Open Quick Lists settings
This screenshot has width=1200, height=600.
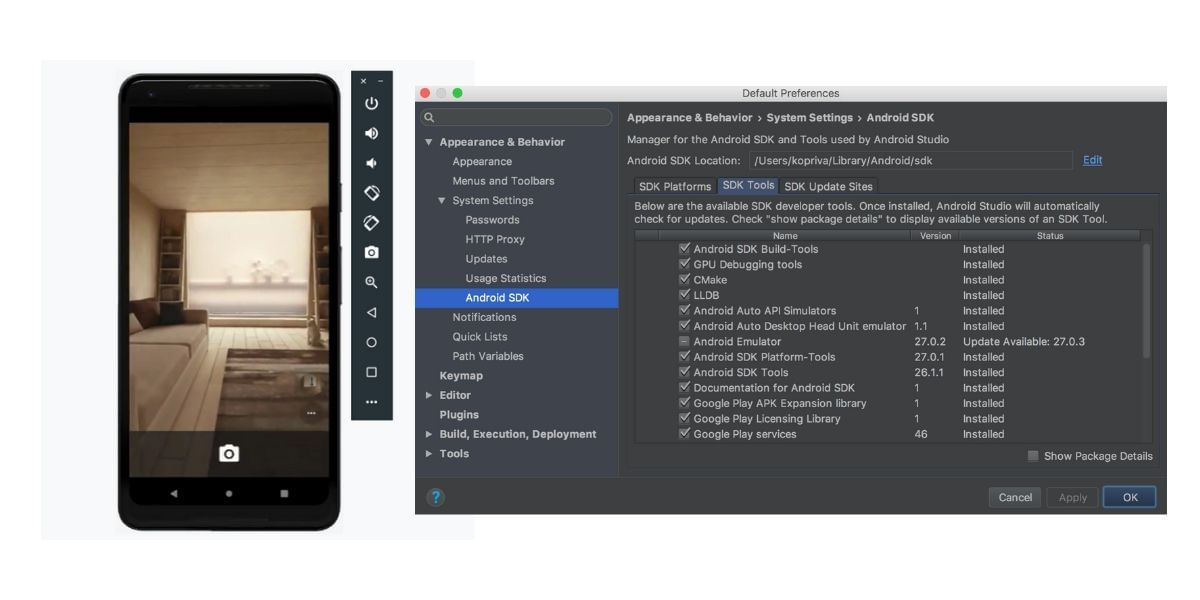pos(480,337)
